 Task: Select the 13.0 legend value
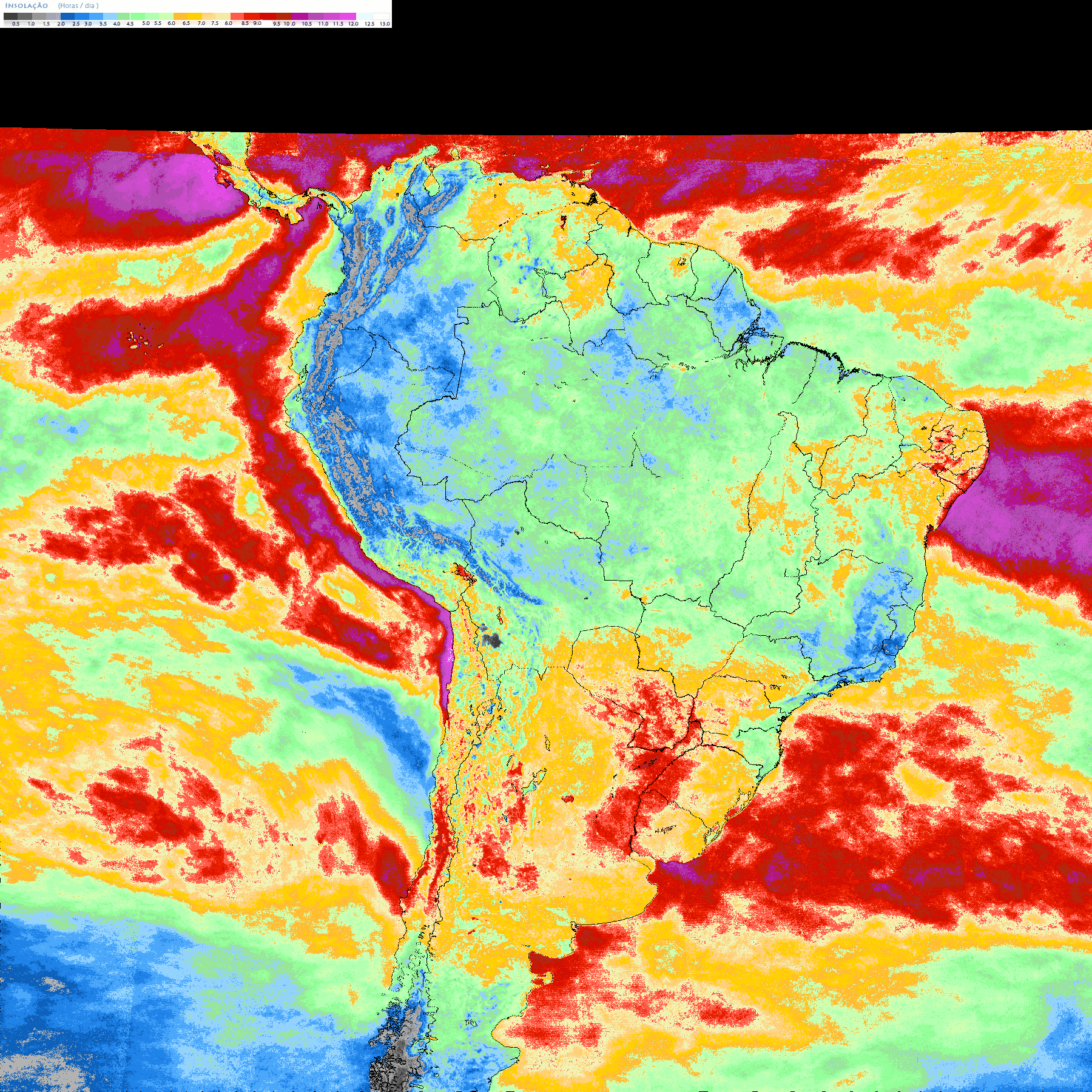(385, 24)
